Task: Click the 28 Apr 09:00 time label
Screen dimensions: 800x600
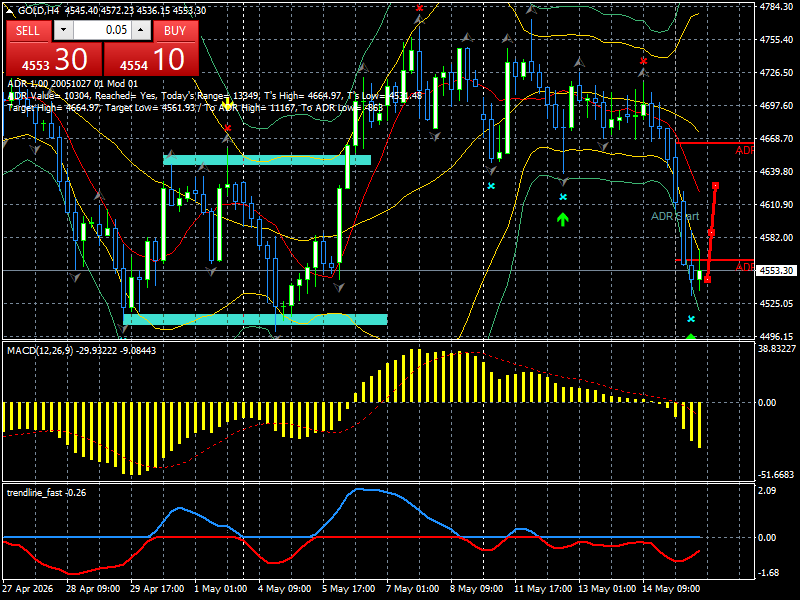Action: 93,588
